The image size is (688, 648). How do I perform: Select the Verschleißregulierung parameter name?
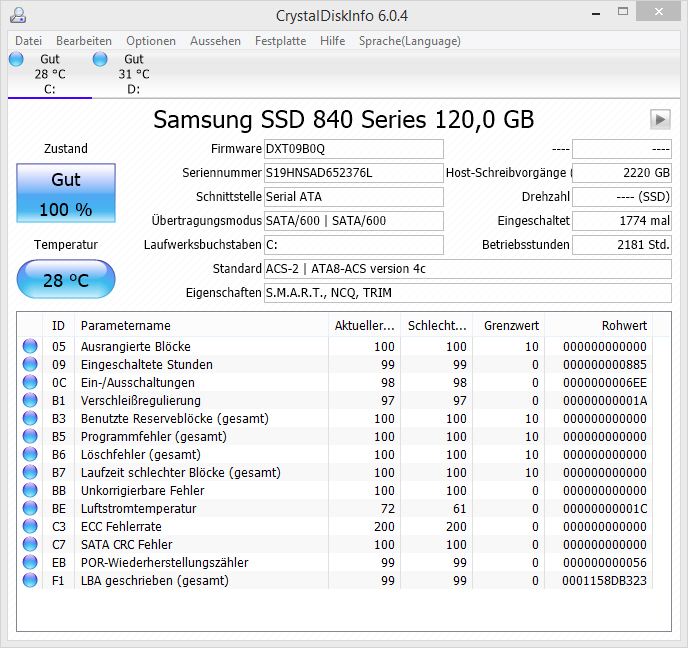(x=140, y=401)
